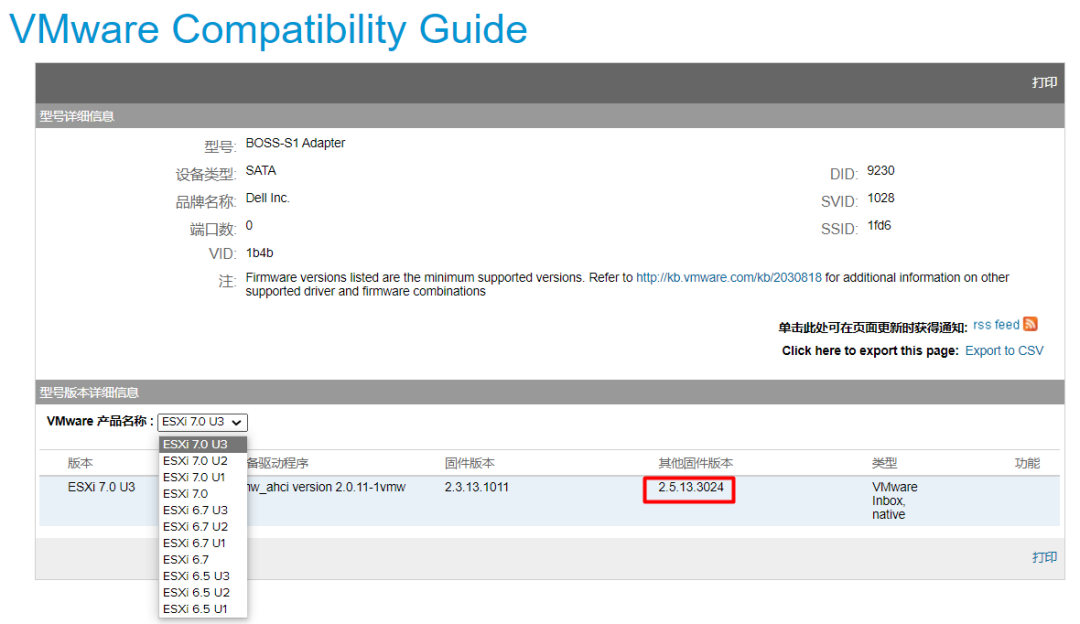Click the 功能 column header
This screenshot has width=1080, height=624.
[x=1027, y=464]
